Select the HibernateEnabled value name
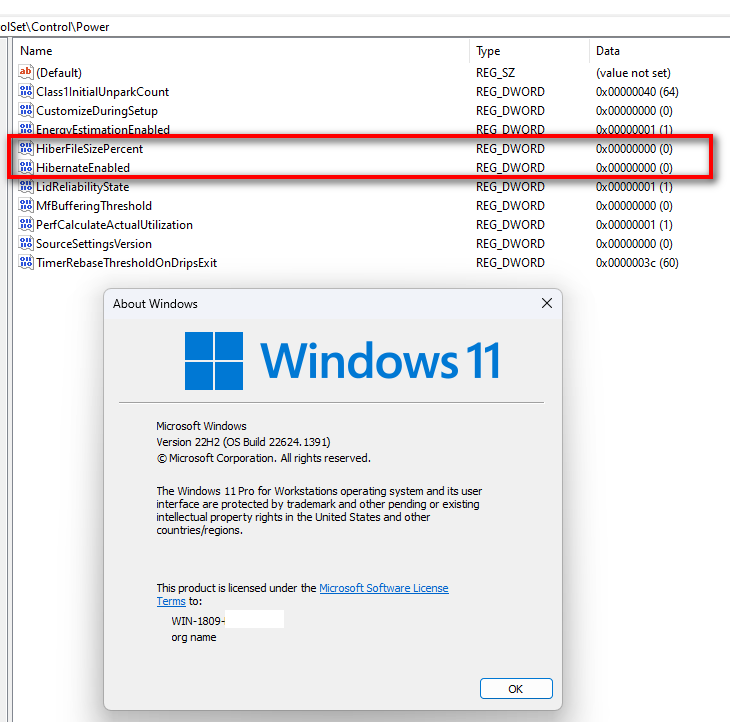The height and width of the screenshot is (722, 730). [x=83, y=168]
